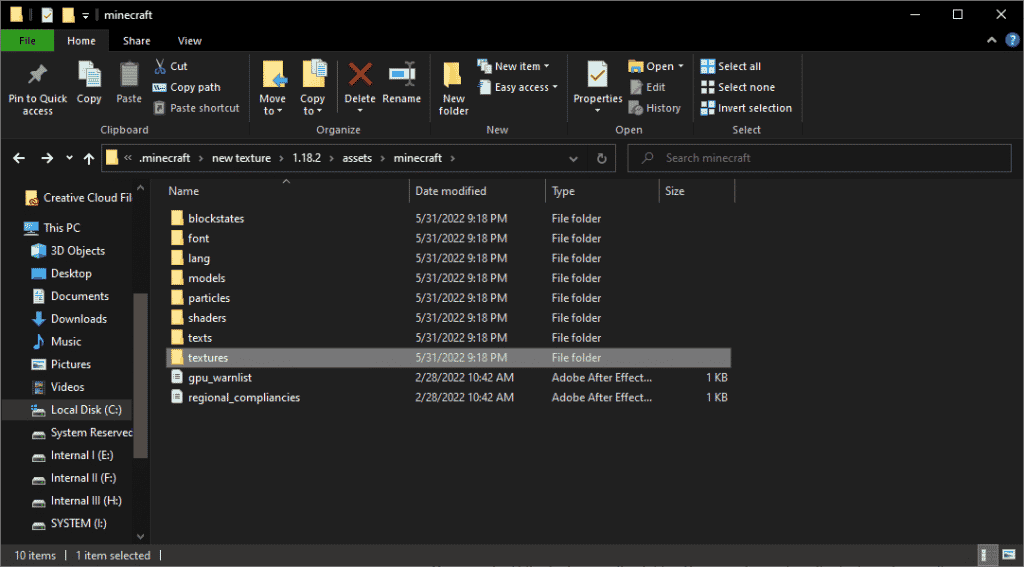Open the Copy to dropdown
Viewport: 1024px width, 567px height.
tap(312, 88)
